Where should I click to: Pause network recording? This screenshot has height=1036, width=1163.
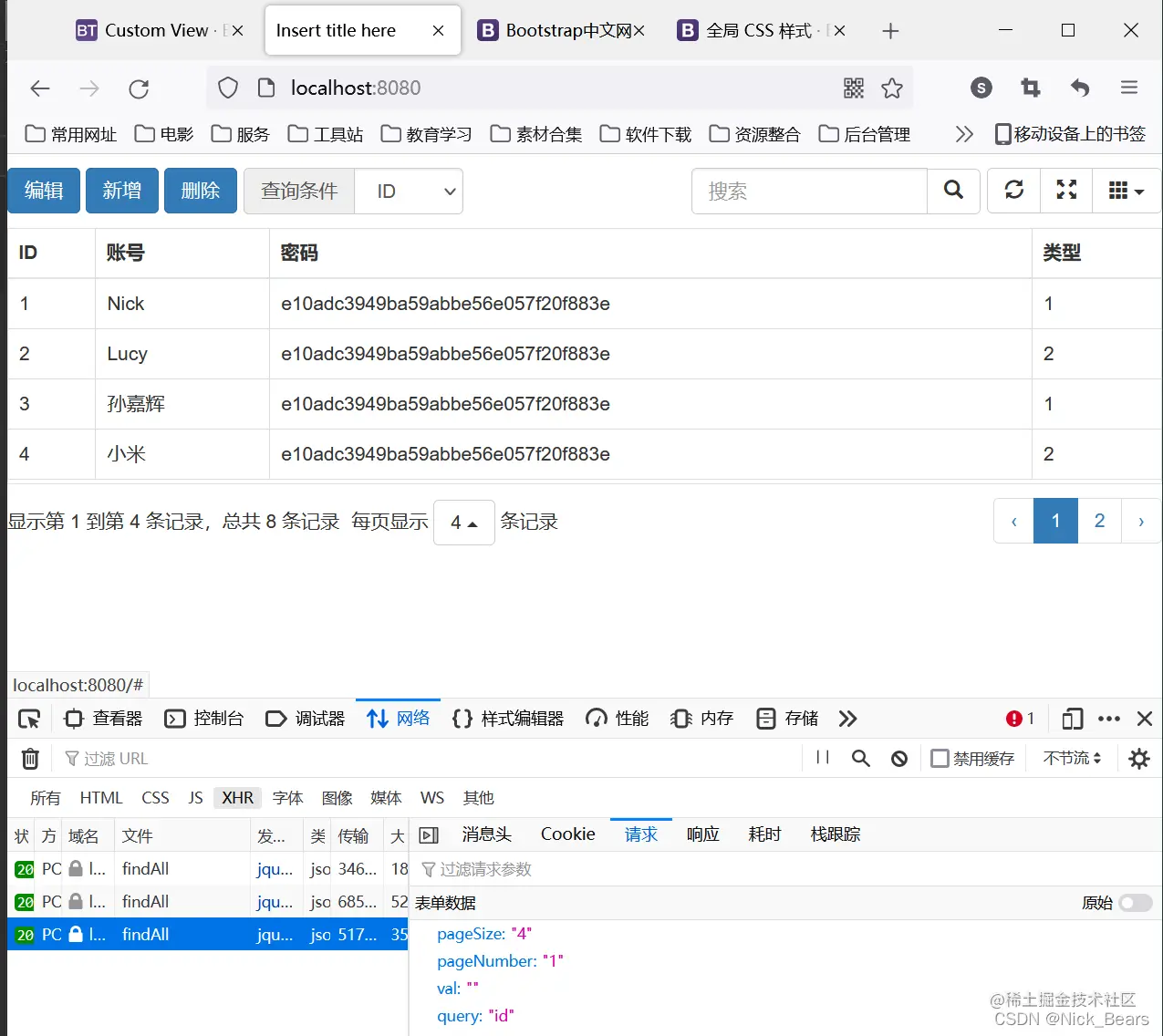coord(823,758)
